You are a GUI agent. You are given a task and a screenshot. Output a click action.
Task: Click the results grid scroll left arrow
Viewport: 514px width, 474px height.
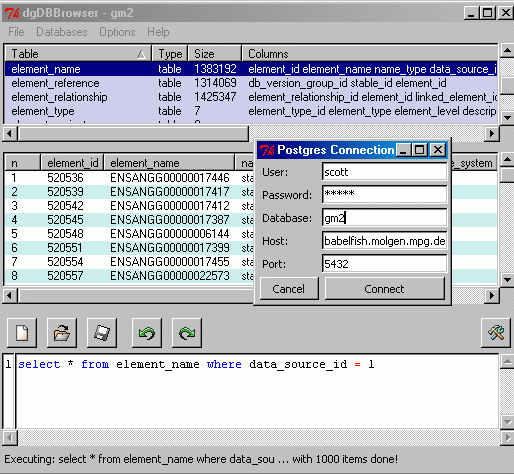(x=9, y=296)
